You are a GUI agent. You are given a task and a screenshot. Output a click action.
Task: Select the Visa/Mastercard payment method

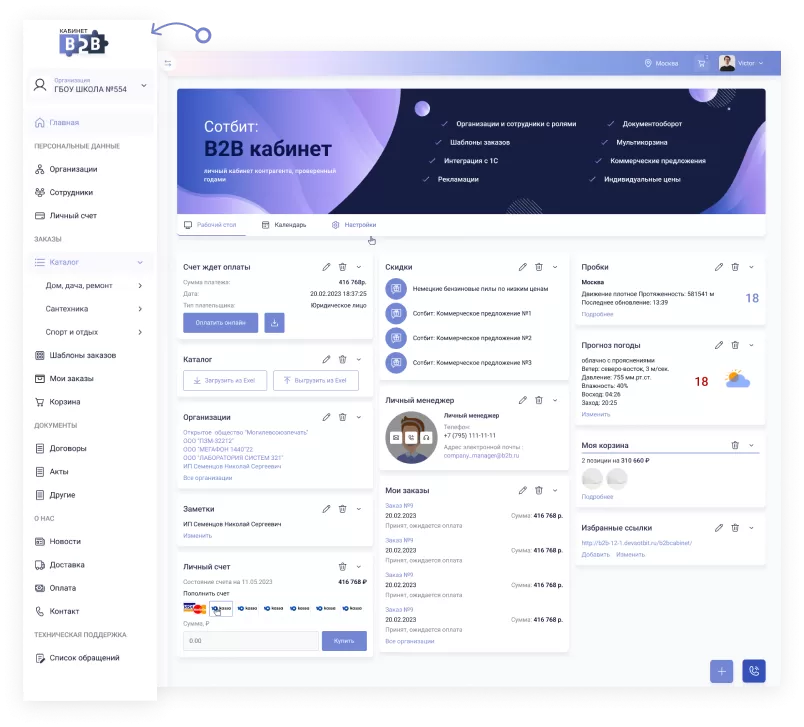pos(195,608)
